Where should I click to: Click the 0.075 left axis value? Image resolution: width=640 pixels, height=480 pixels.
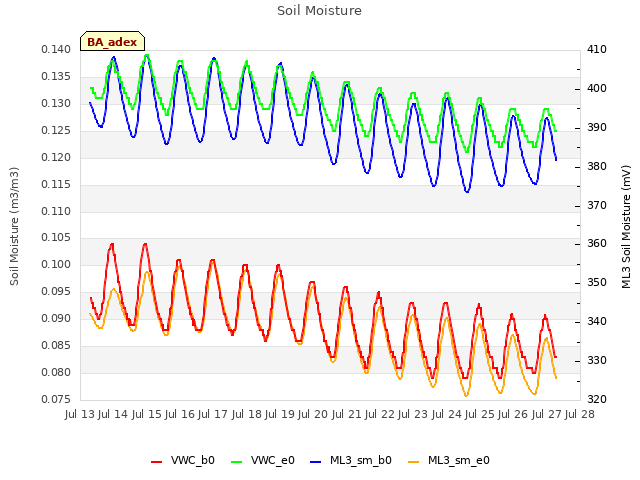click(x=56, y=399)
